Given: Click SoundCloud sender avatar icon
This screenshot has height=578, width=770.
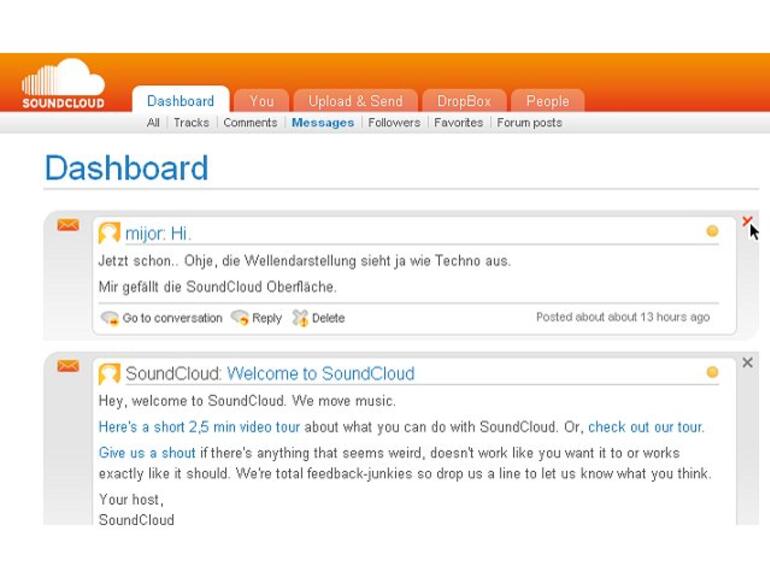Looking at the screenshot, I should coord(109,374).
